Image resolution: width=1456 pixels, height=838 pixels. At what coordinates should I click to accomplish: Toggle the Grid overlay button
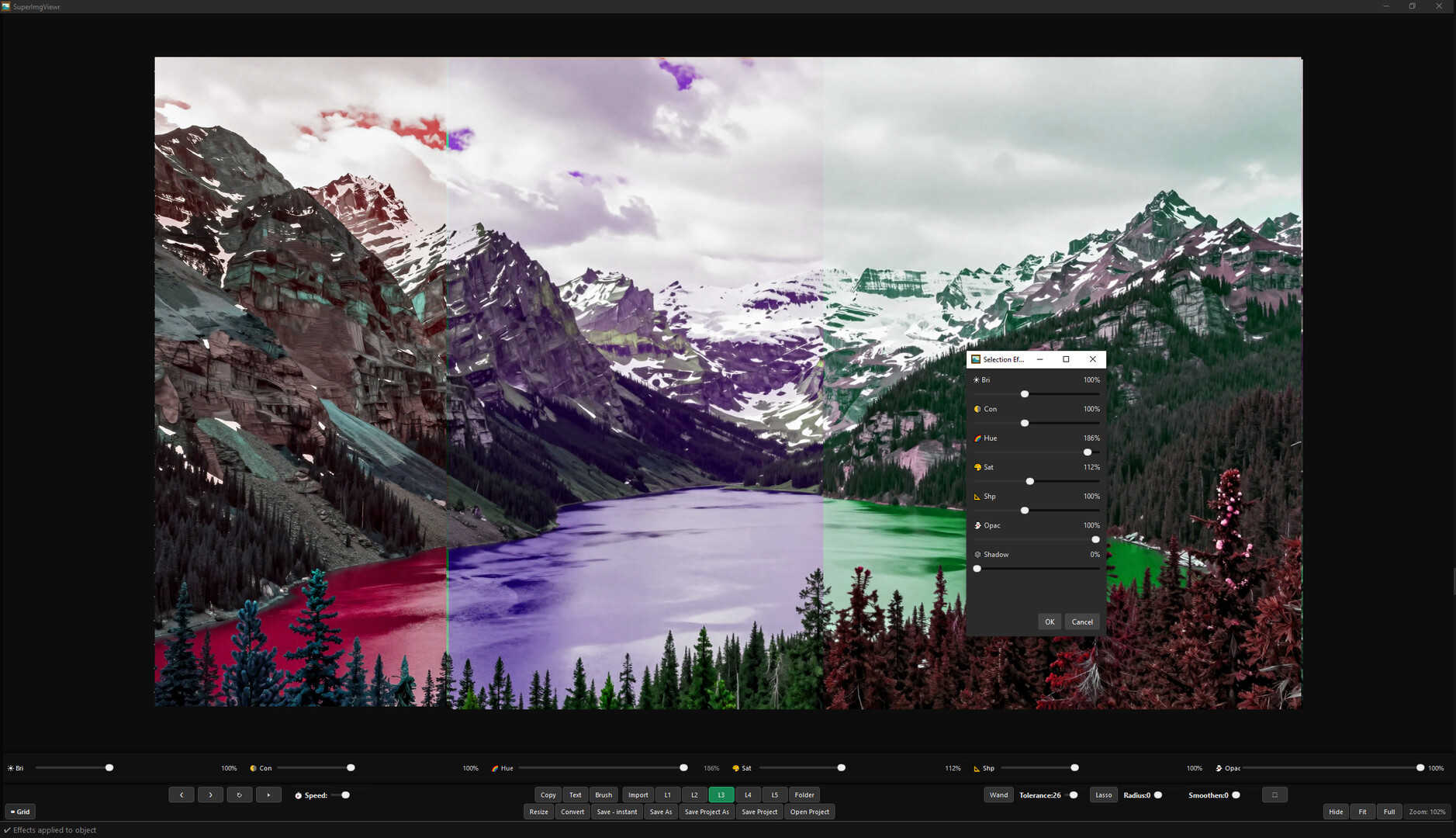tap(21, 812)
